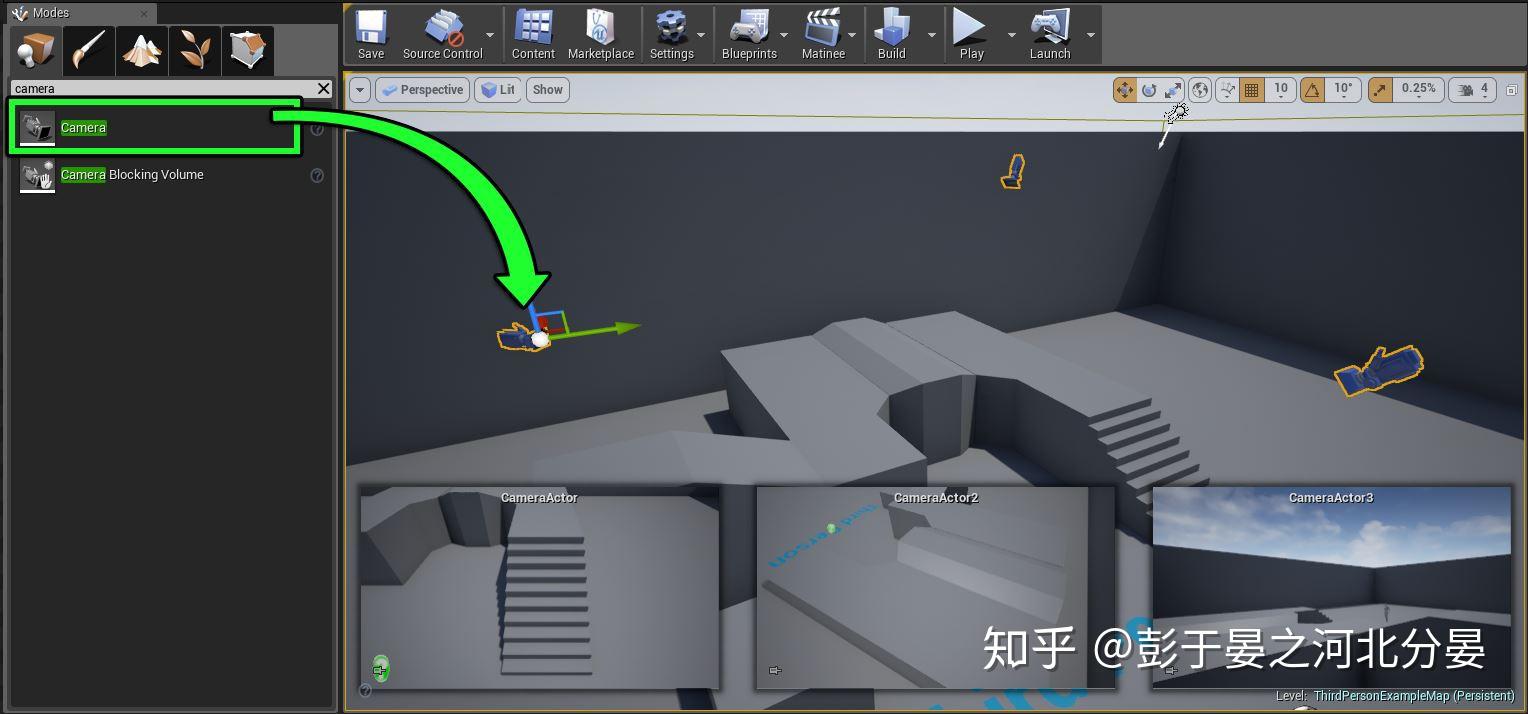Select the Paint mode brush icon
This screenshot has height=714, width=1528.
point(89,49)
